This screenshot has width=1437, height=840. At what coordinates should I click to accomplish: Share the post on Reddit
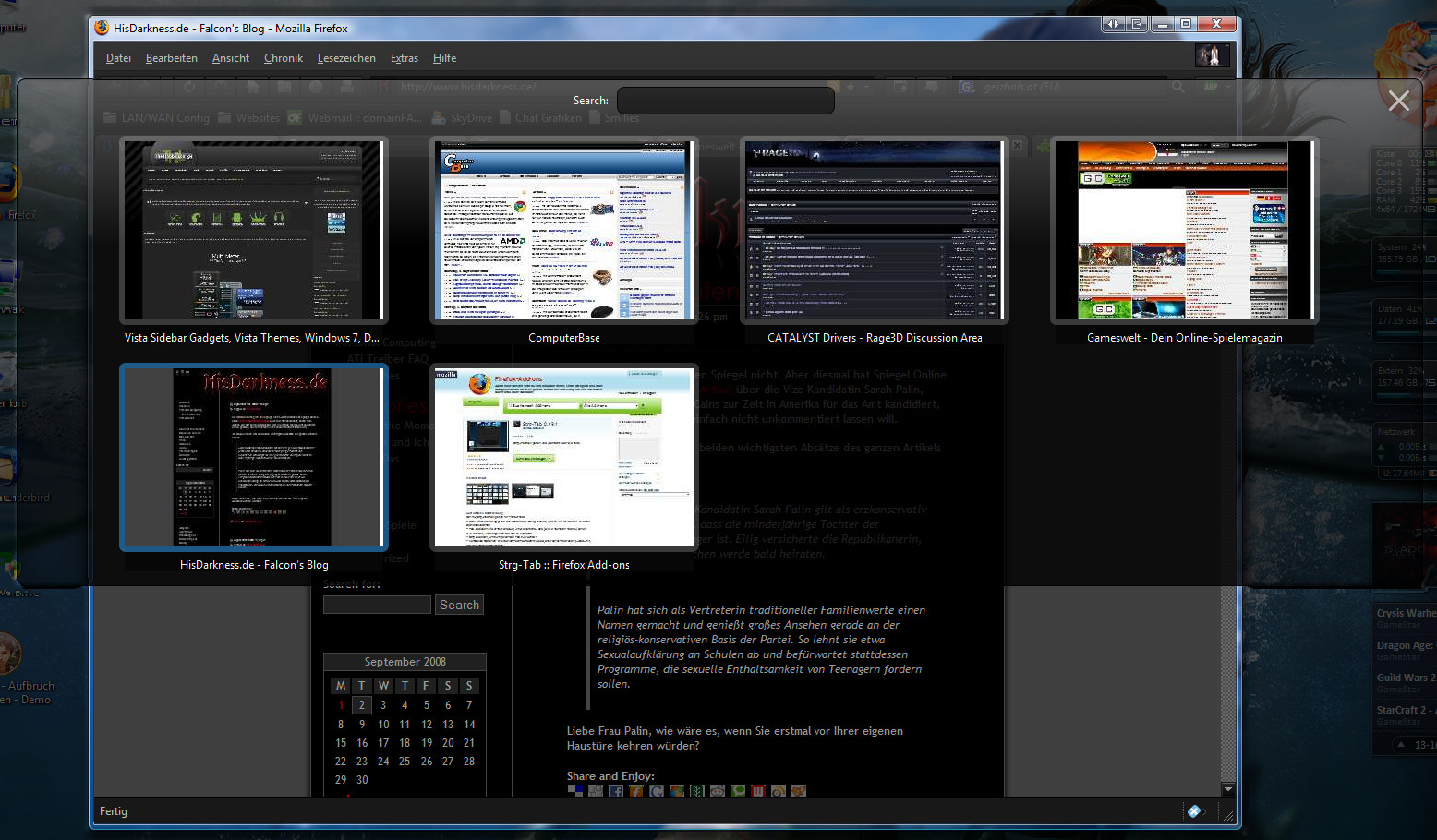pos(718,790)
